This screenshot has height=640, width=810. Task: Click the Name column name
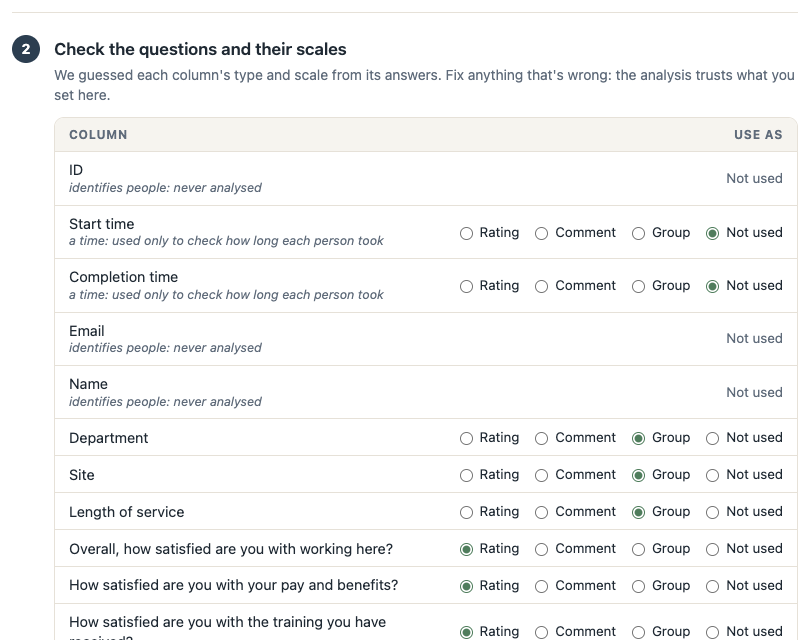tap(88, 384)
